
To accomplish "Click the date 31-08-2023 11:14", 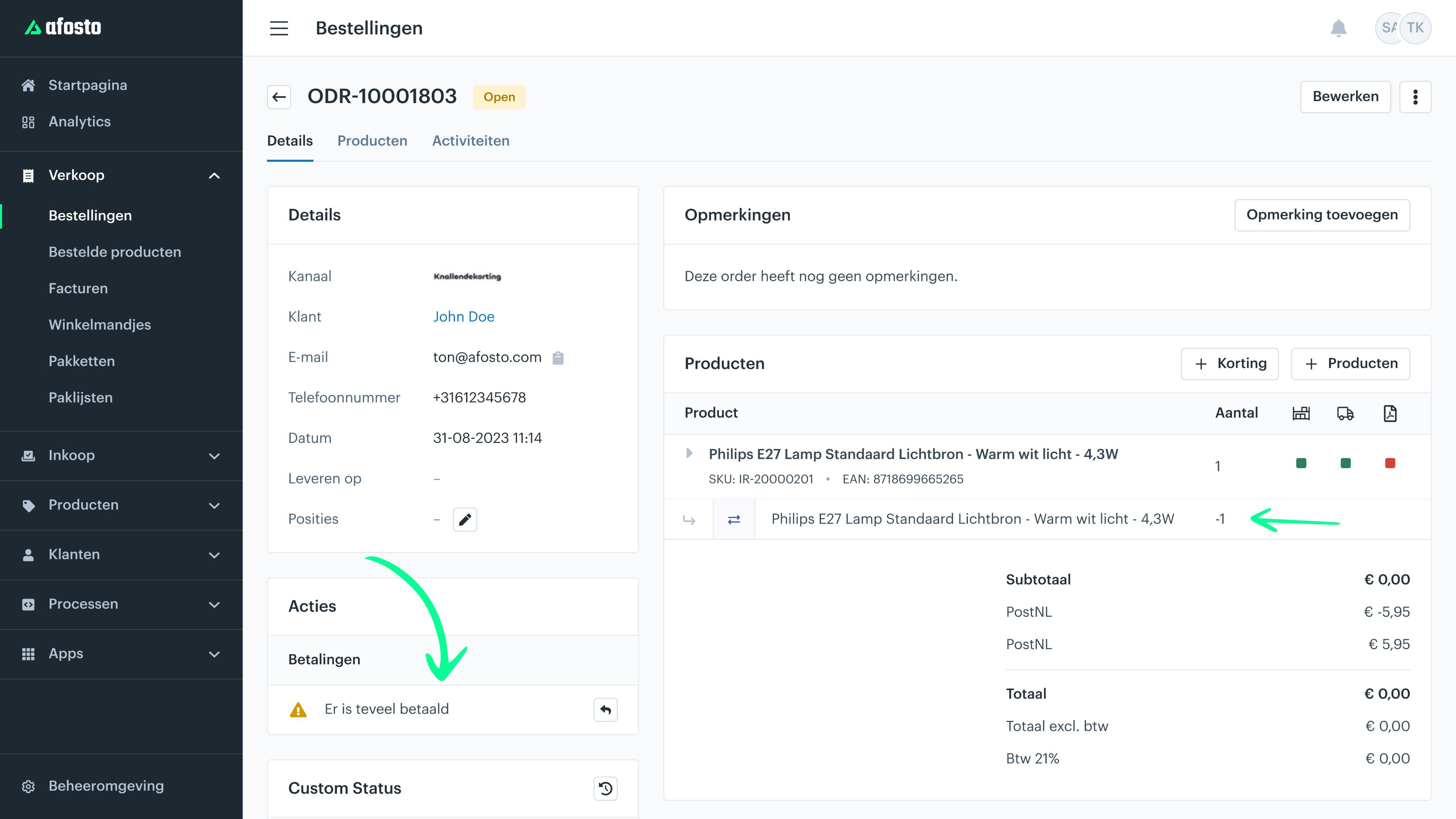I will click(487, 439).
